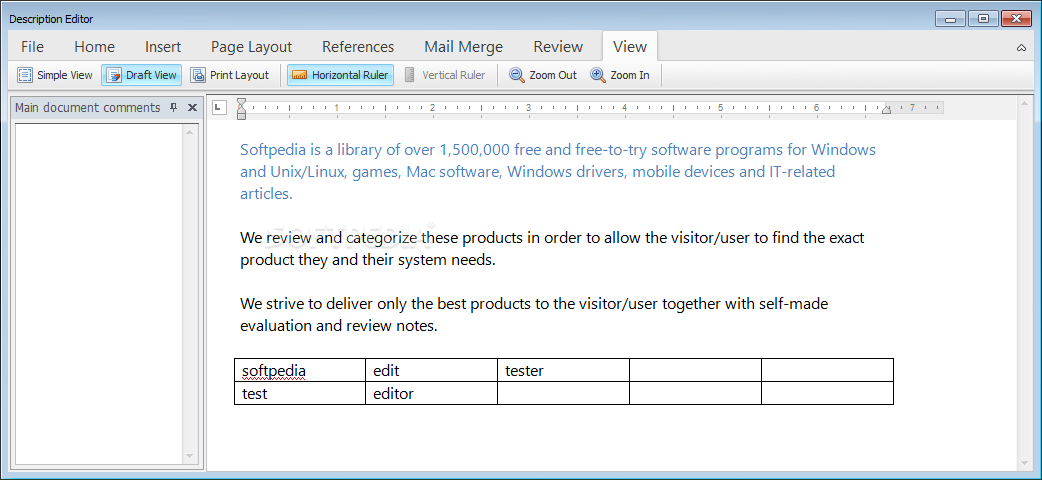Switch to the Review tab
The width and height of the screenshot is (1042, 480).
click(x=558, y=47)
